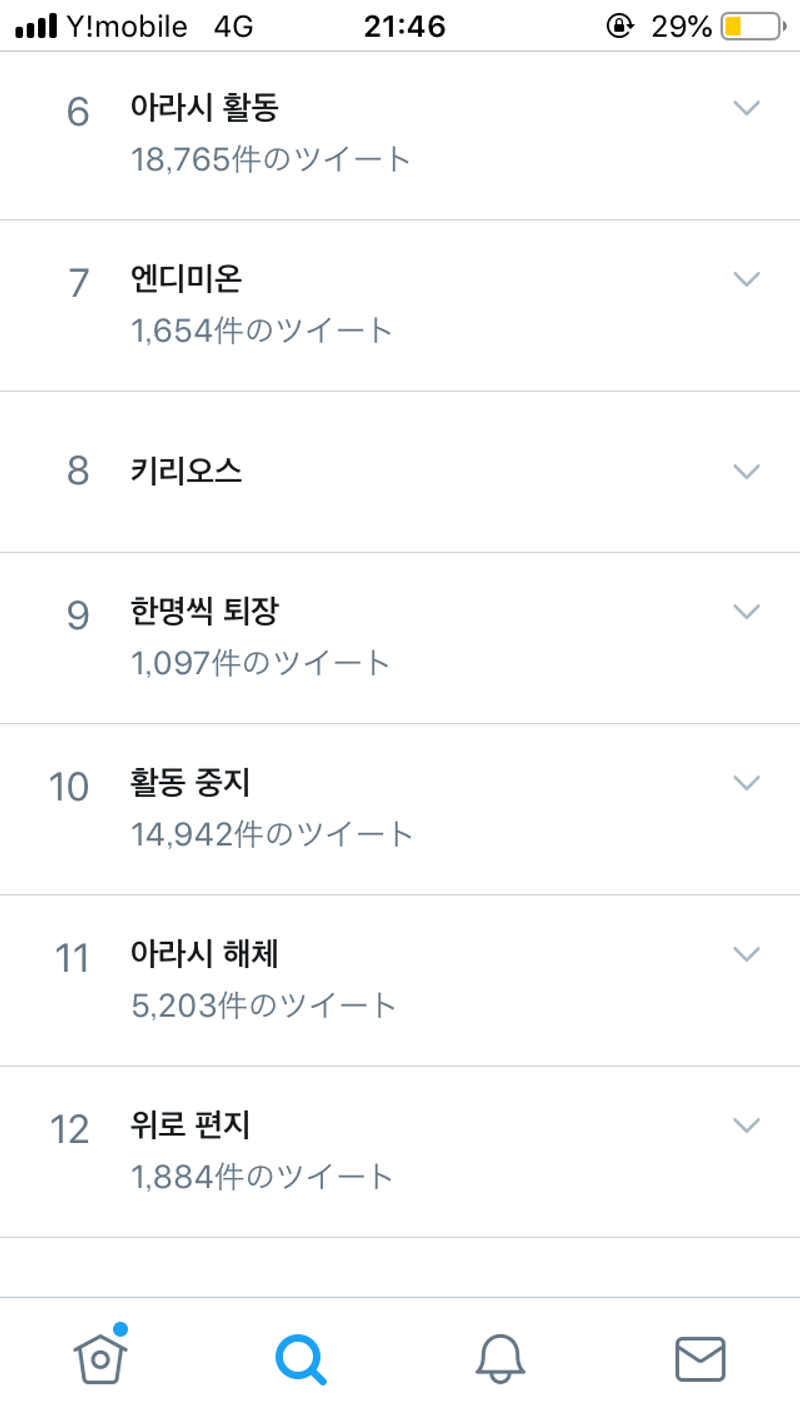This screenshot has width=800, height=1420.
Task: Open chevron for trend 10 활동 중지
Action: tap(747, 782)
